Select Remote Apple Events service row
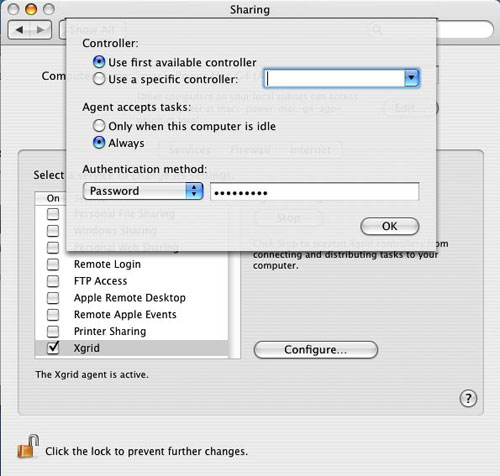This screenshot has width=500, height=476. [132, 314]
